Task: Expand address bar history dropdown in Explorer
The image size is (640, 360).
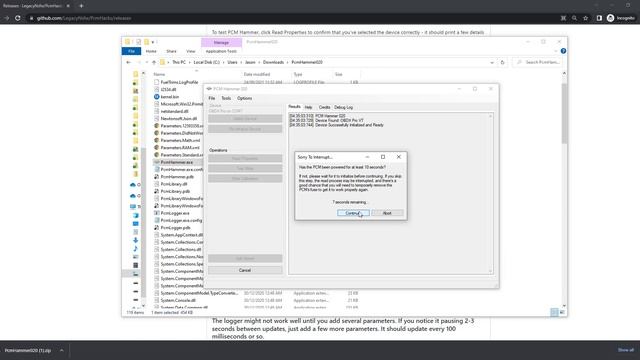Action: 492,62
